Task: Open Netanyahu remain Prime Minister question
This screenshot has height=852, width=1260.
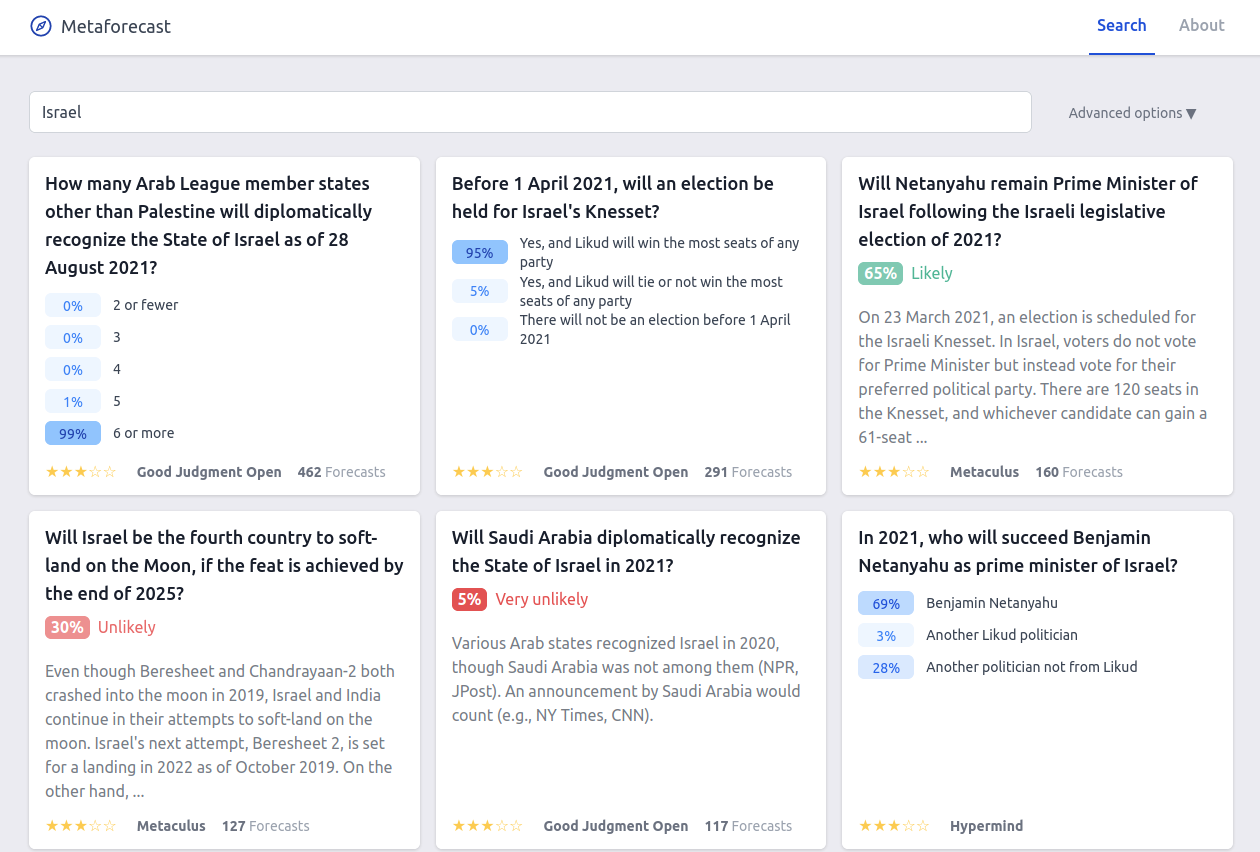Action: (1028, 212)
